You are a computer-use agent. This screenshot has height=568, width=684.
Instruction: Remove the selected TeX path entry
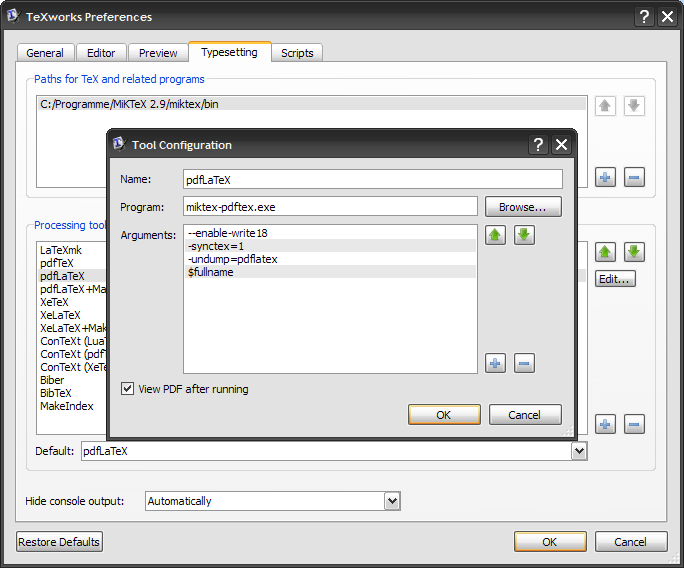[634, 177]
